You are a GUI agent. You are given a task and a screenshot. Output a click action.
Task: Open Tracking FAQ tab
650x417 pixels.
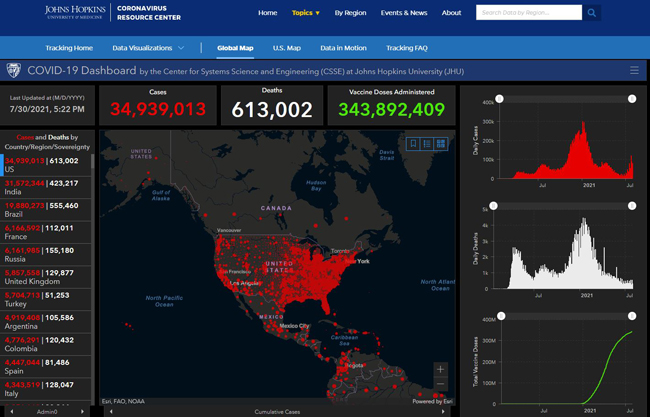407,48
